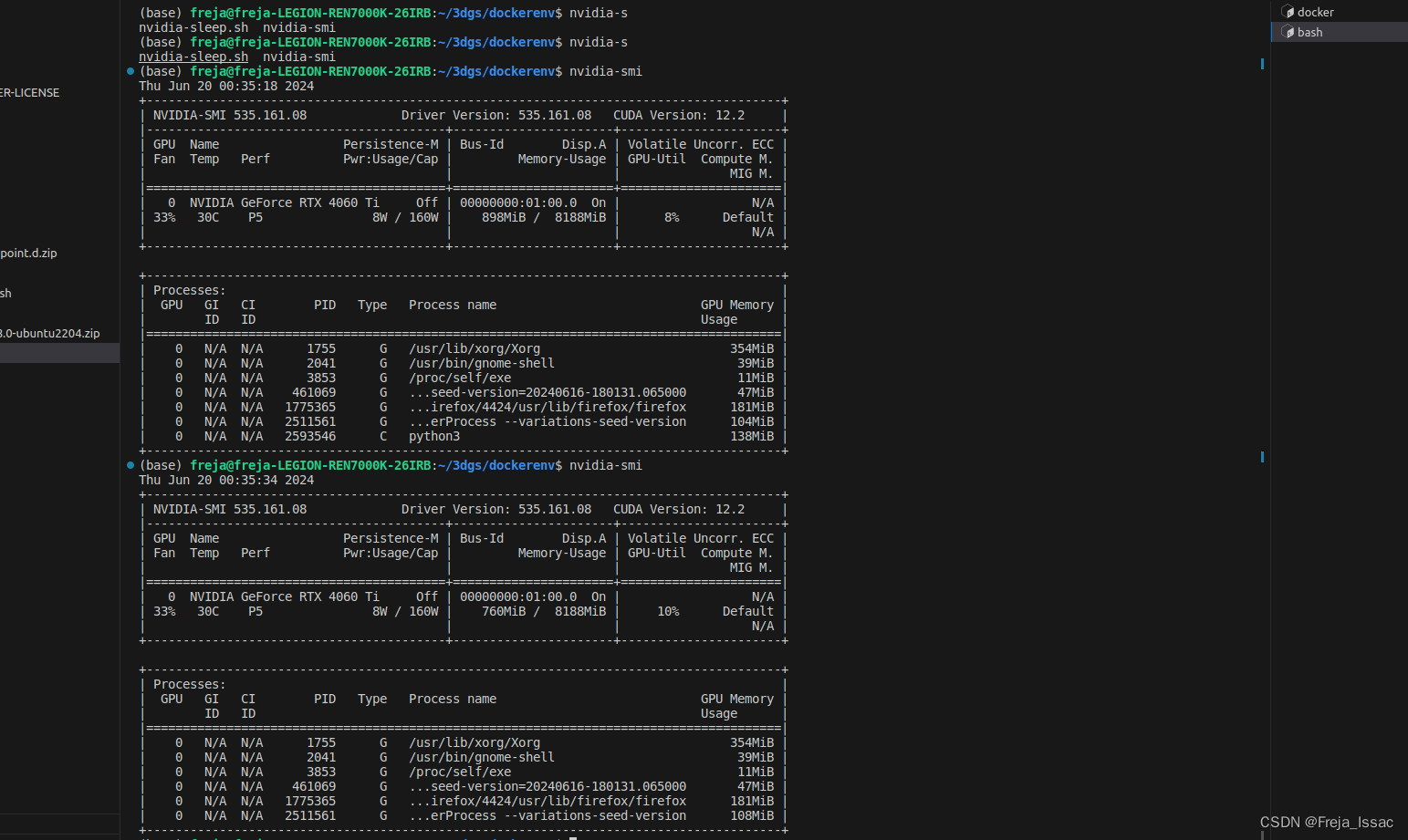Click the upper blue marker on the overview ruler
Image resolution: width=1408 pixels, height=840 pixels.
pos(1262,64)
